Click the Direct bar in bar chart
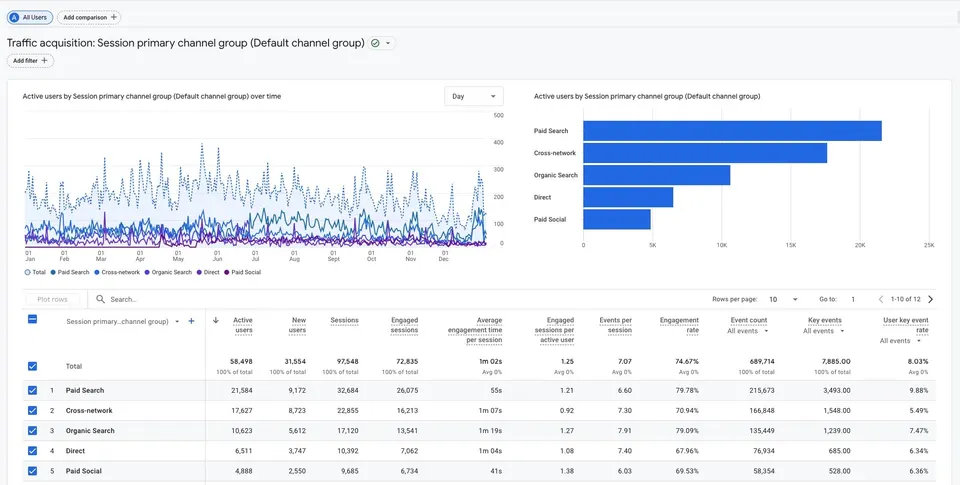This screenshot has width=960, height=485. [628, 197]
